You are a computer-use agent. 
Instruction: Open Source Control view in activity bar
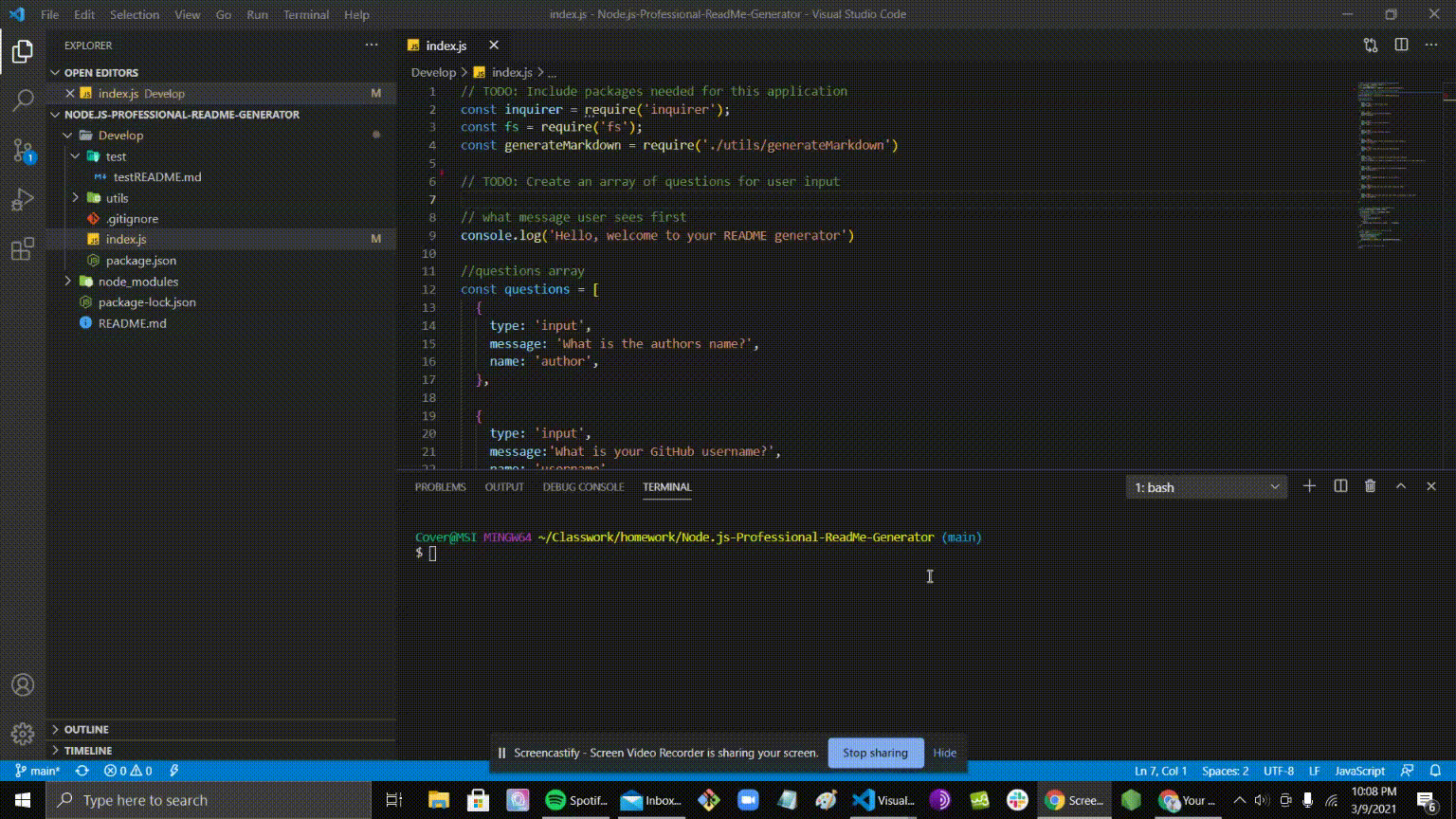point(23,150)
